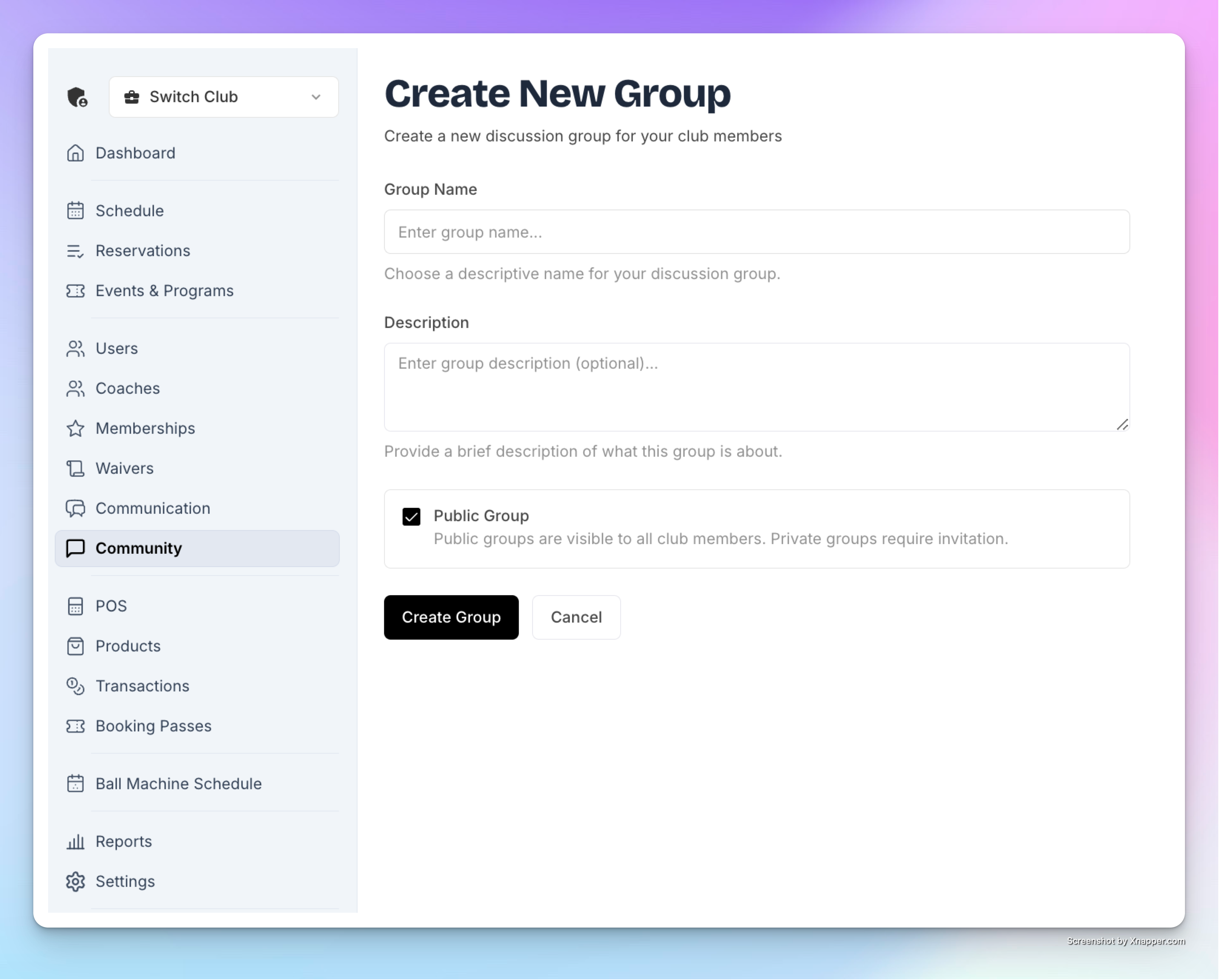Screen dimensions: 1219x980
Task: Open the Coaches label in sidebar
Action: coord(128,389)
